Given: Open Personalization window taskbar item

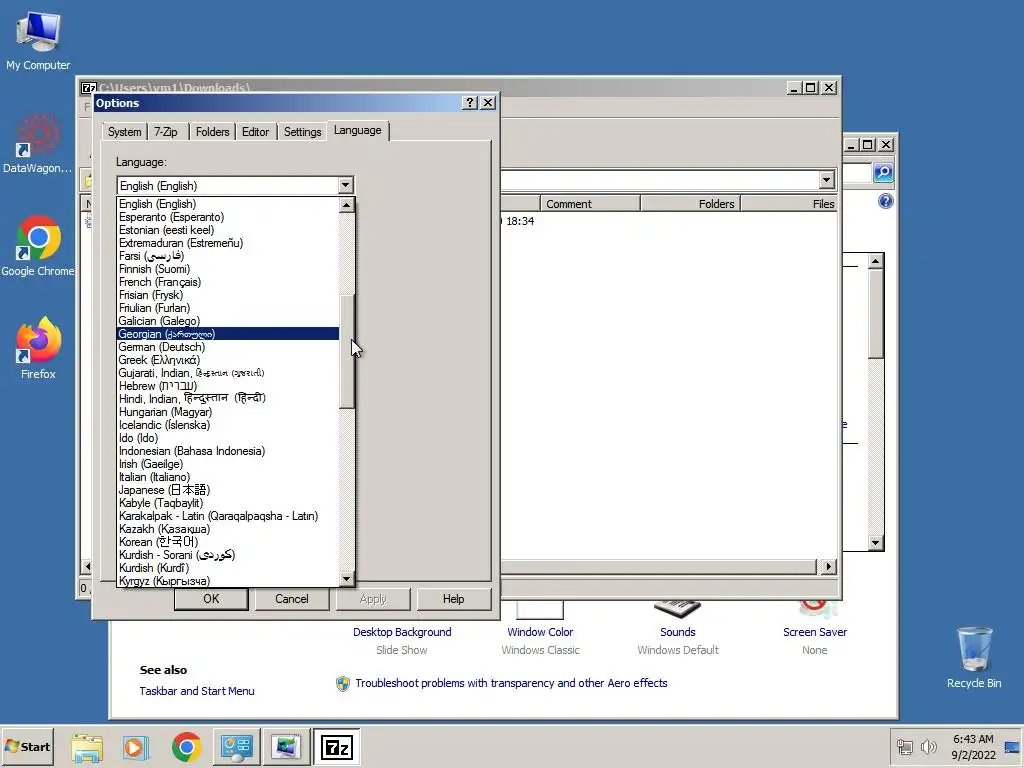Looking at the screenshot, I should coord(286,747).
